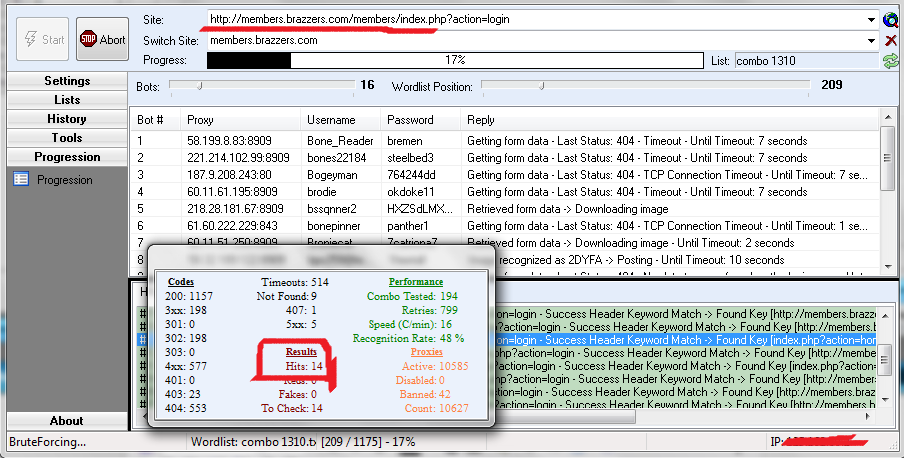Click 'Retries: 799' statistic
Viewport: 904px width, 458px height.
[430, 310]
